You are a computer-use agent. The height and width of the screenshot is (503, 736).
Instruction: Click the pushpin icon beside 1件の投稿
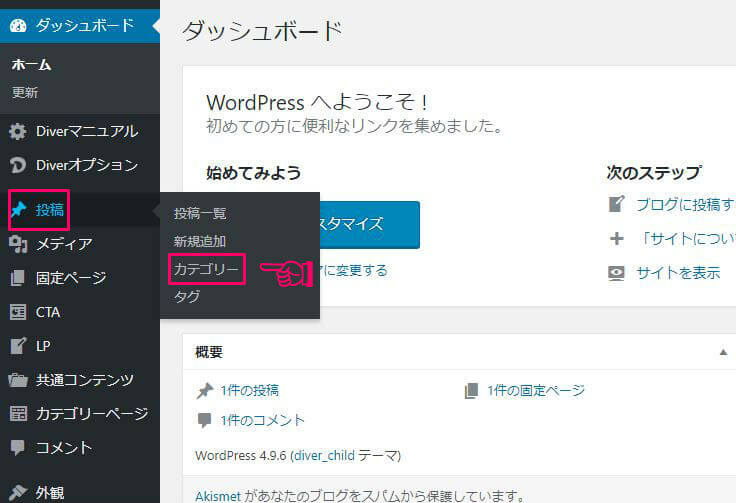[205, 390]
